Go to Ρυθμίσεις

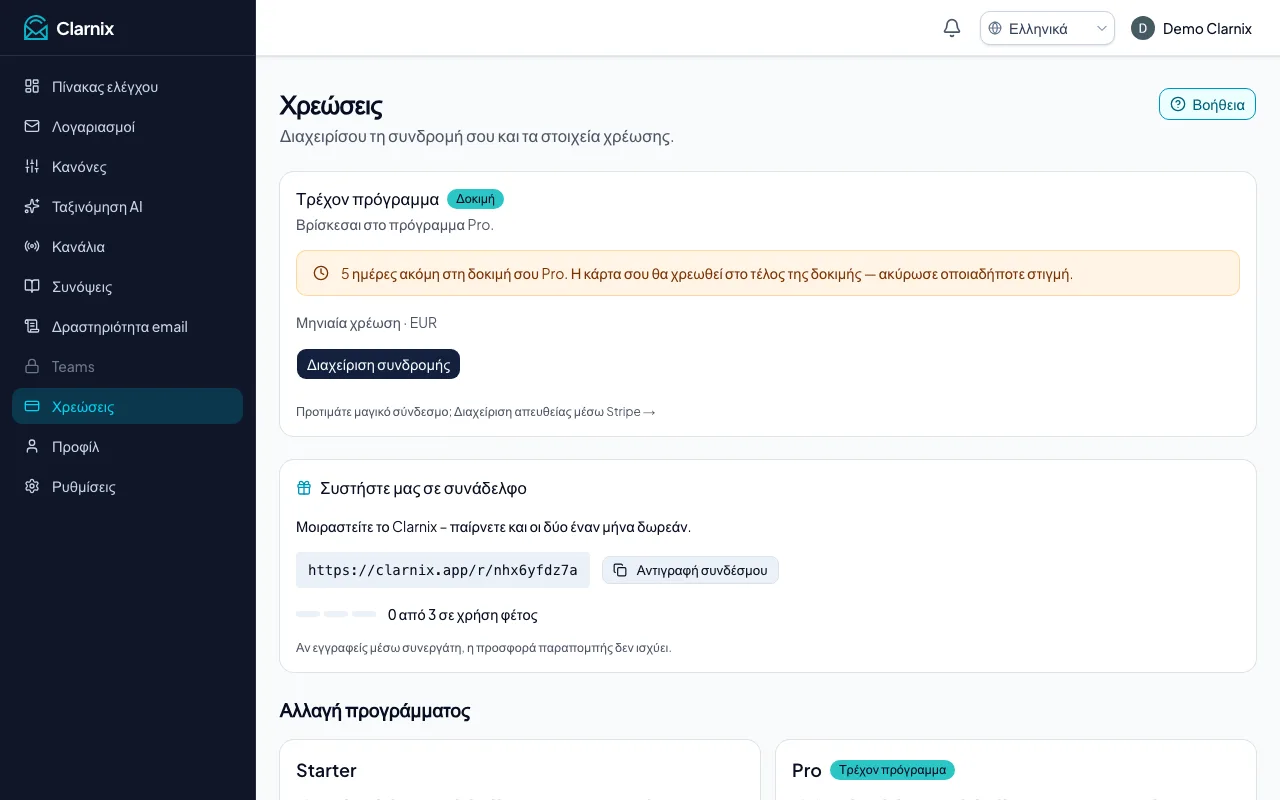coord(127,486)
